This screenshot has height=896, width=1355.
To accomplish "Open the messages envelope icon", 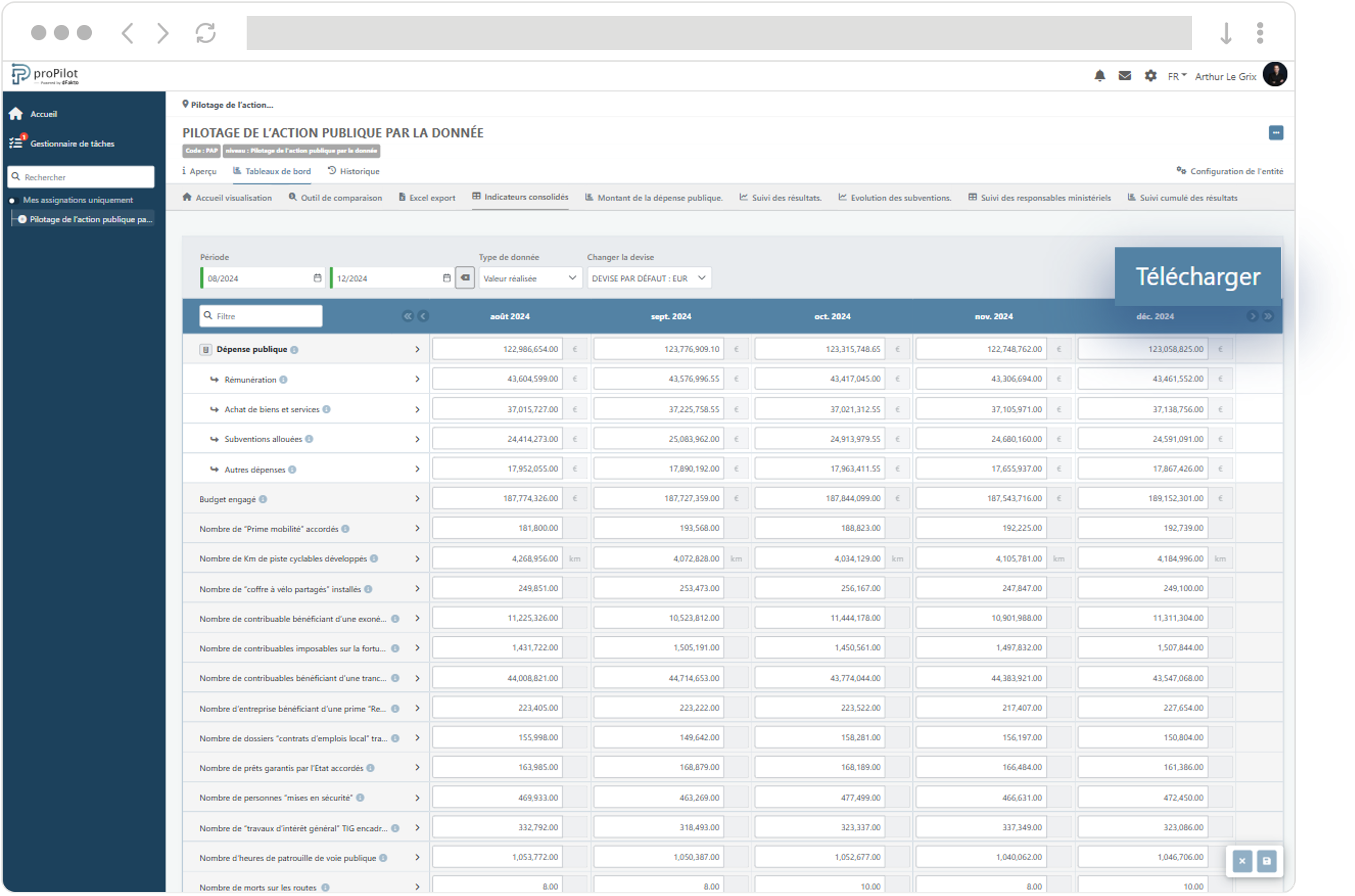I will (x=1125, y=75).
